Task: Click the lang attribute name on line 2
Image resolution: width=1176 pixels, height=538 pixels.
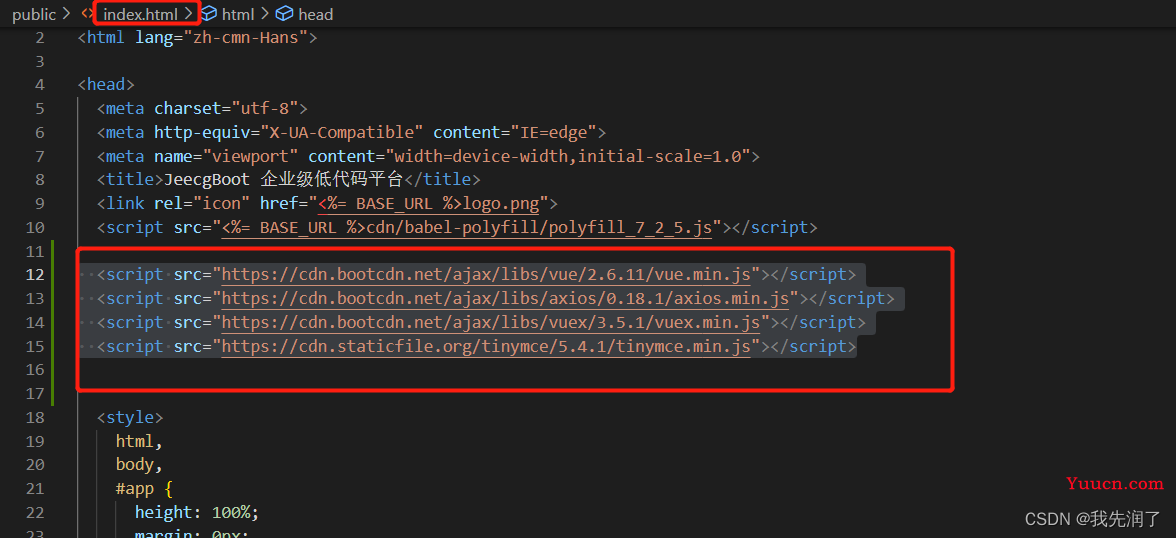Action: click(154, 38)
